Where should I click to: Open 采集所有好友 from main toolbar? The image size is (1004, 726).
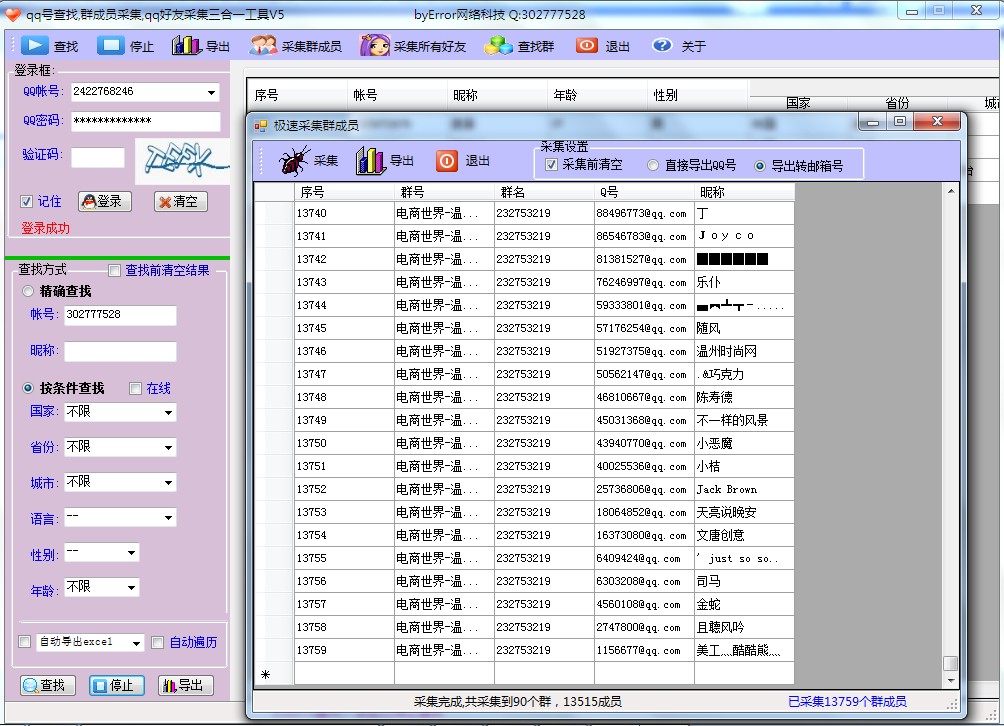413,45
